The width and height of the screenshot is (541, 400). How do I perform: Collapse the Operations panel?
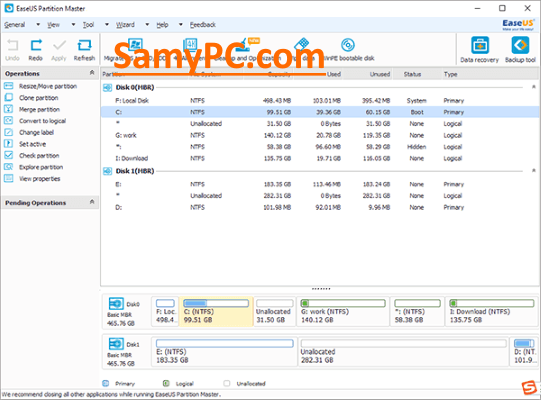[x=92, y=72]
